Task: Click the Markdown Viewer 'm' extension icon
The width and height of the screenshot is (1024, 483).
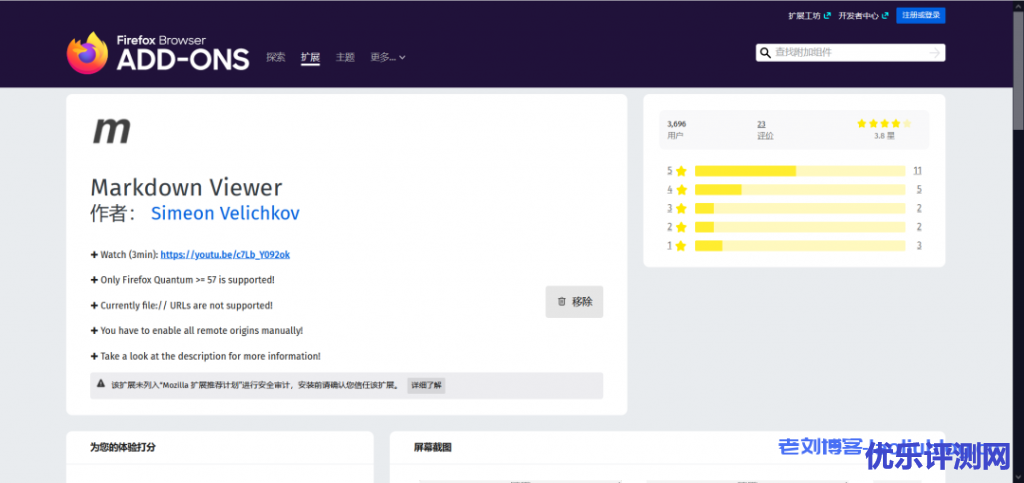Action: point(111,129)
